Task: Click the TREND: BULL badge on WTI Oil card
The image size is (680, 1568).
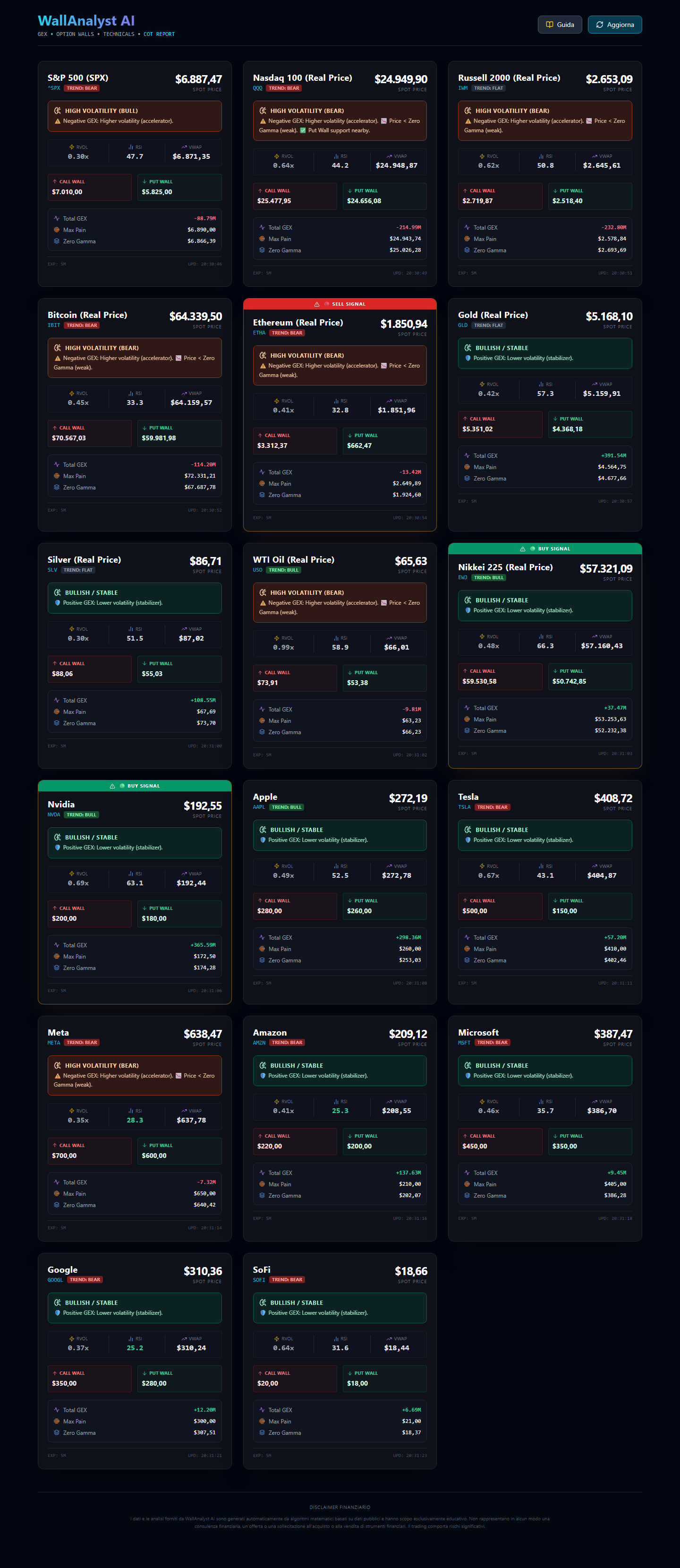Action: point(283,570)
